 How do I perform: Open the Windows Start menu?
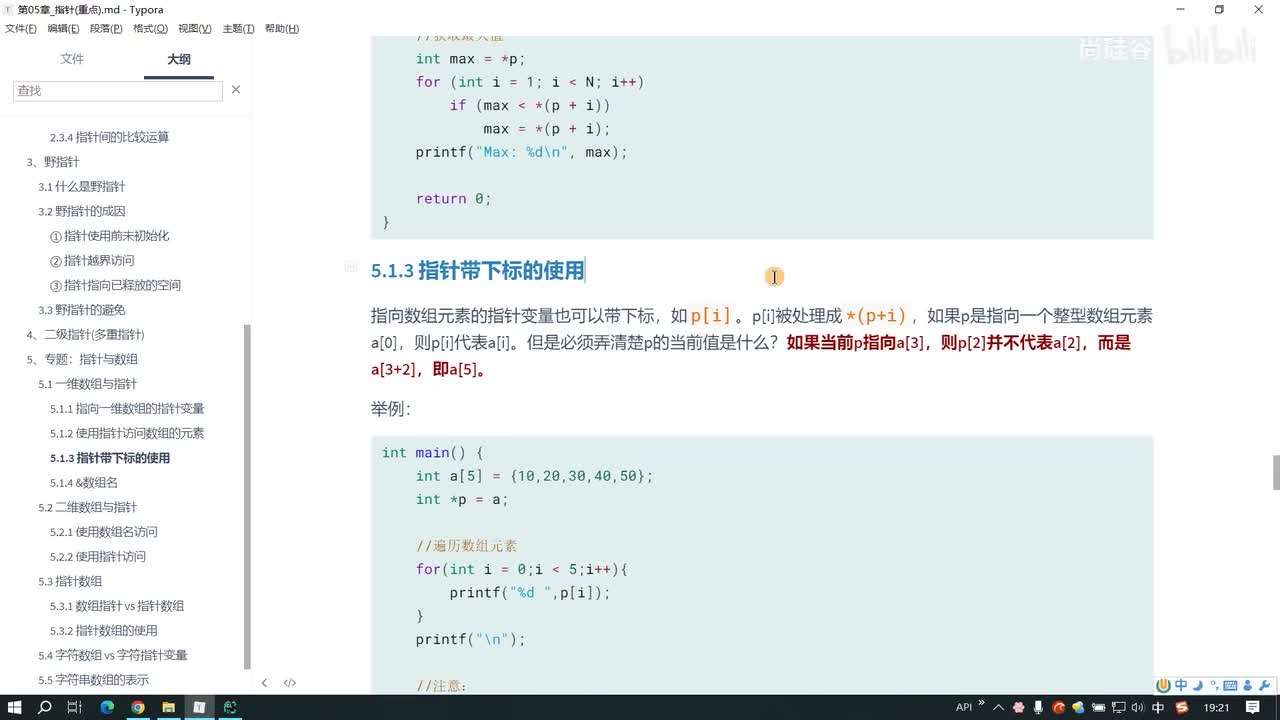15,707
